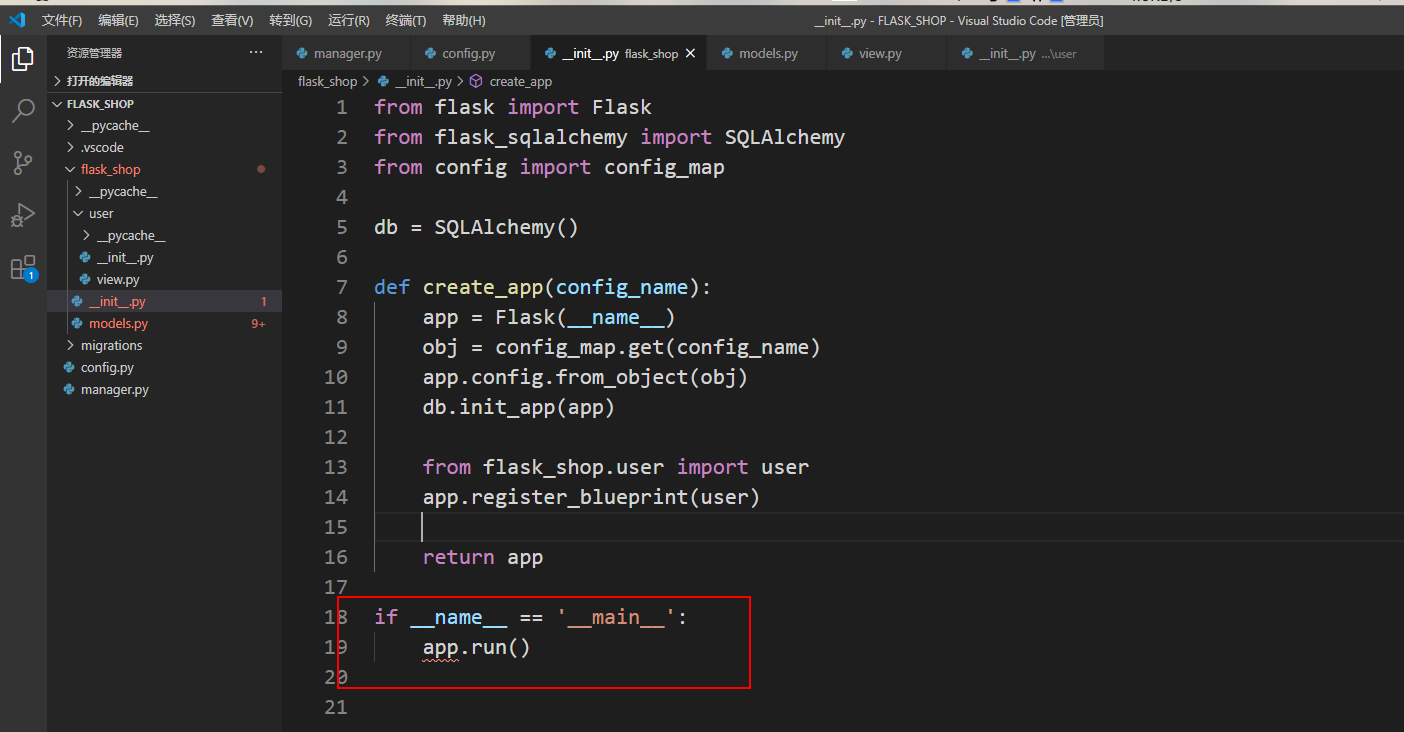Viewport: 1404px width, 732px height.
Task: Switch to the manager.py tab
Action: pyautogui.click(x=347, y=53)
